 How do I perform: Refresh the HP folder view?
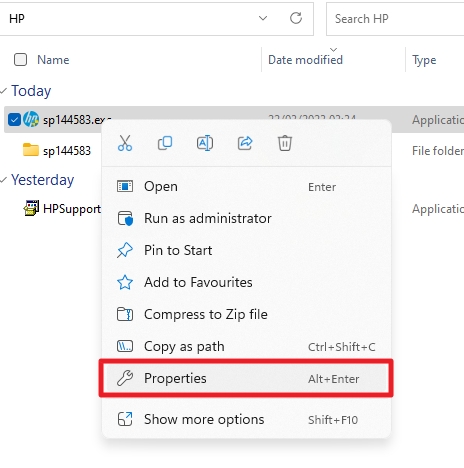[296, 18]
